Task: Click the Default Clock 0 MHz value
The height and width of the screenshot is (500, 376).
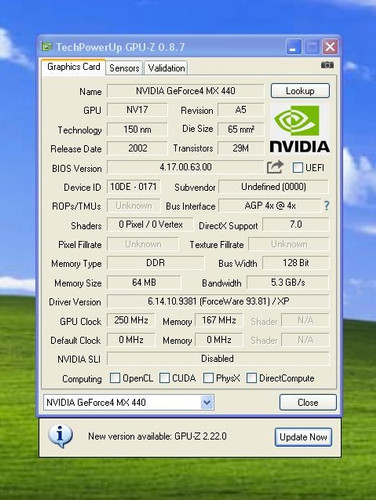Action: [x=131, y=340]
